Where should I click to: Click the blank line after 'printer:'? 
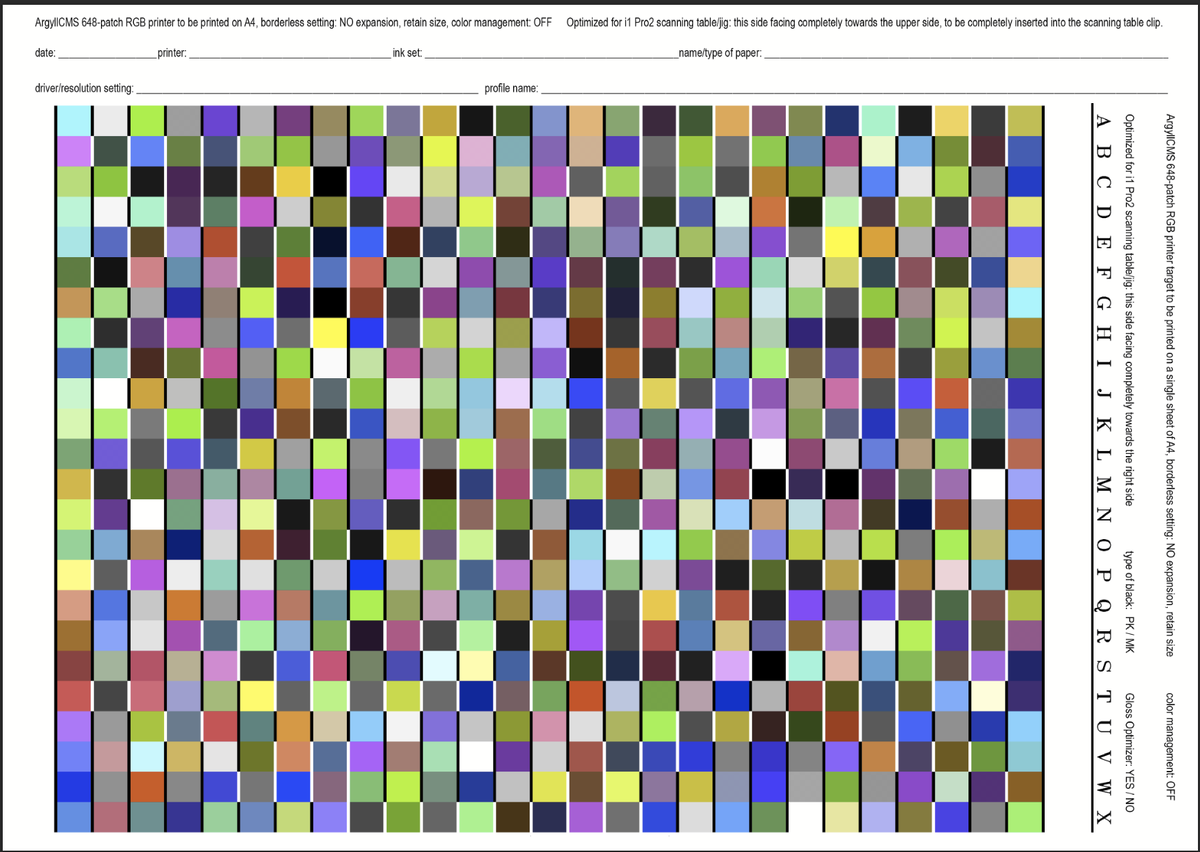point(290,53)
